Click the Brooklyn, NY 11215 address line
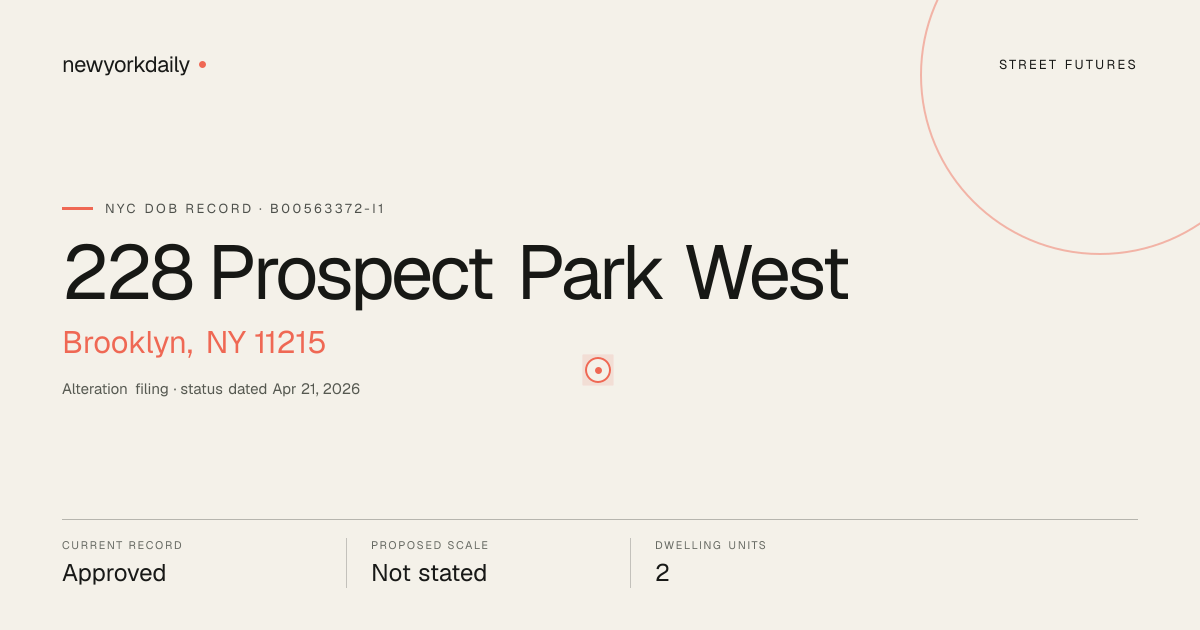Screen dimensions: 1200x630 194,343
